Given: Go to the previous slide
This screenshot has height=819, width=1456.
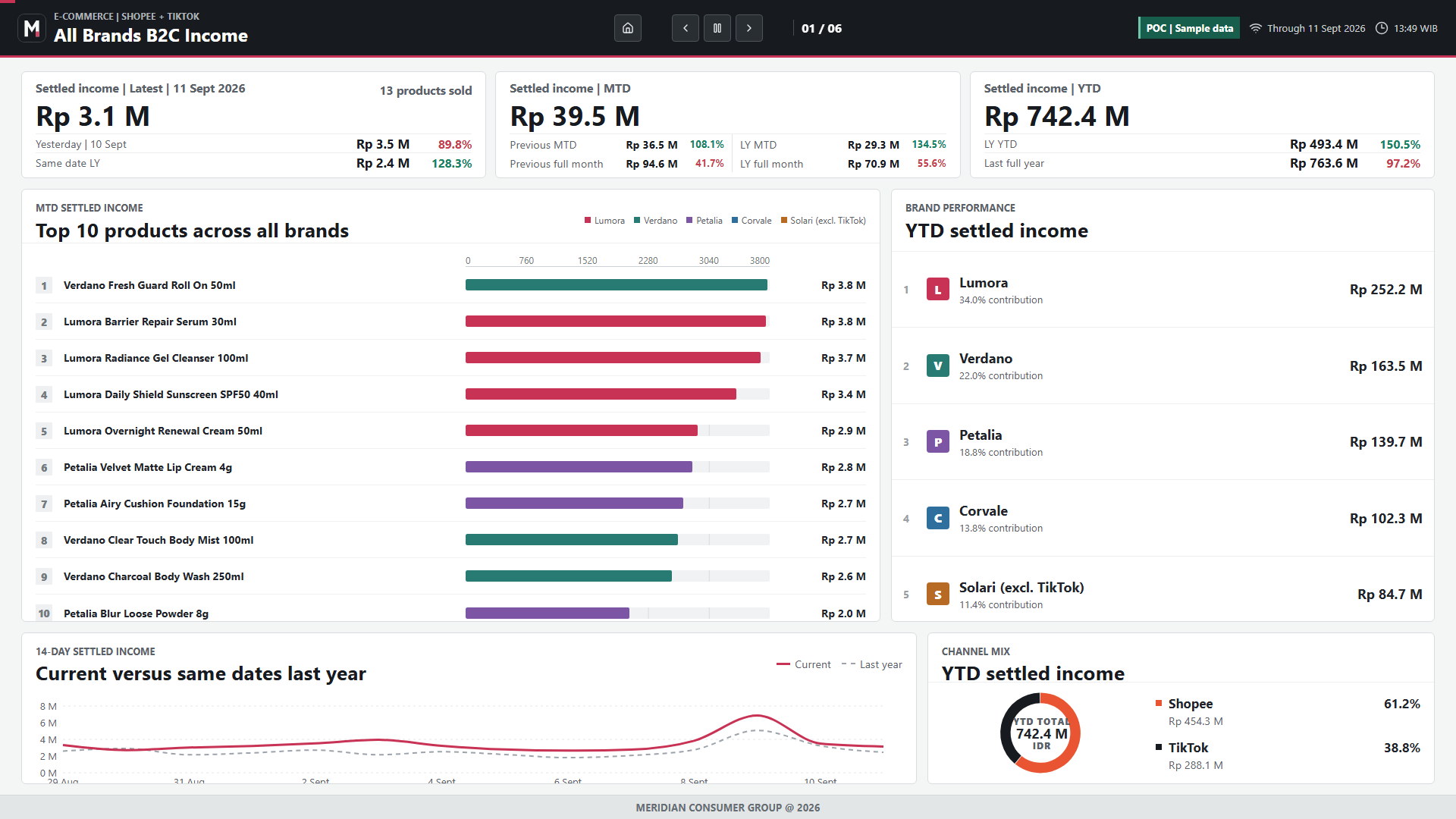Looking at the screenshot, I should click(686, 28).
